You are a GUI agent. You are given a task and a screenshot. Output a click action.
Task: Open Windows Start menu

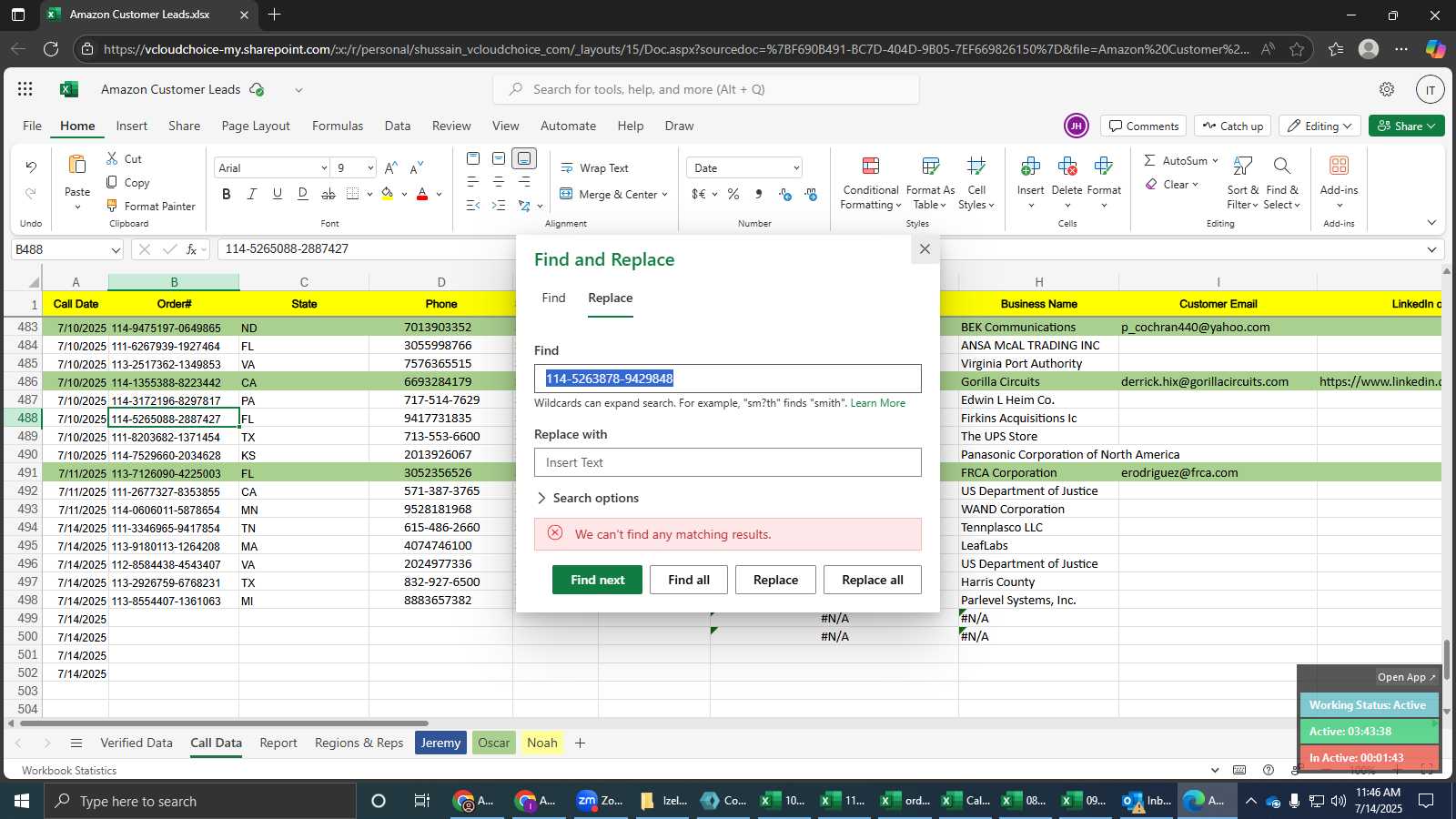21,801
